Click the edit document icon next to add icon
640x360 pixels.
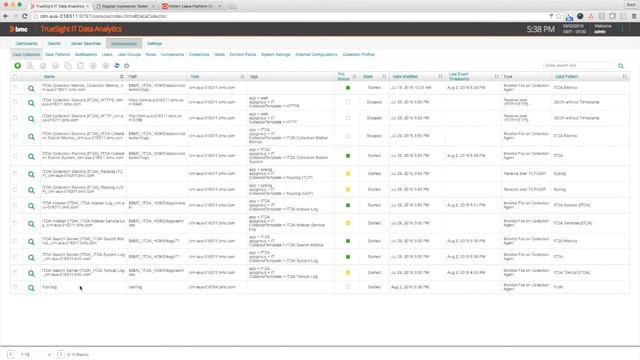pos(30,66)
